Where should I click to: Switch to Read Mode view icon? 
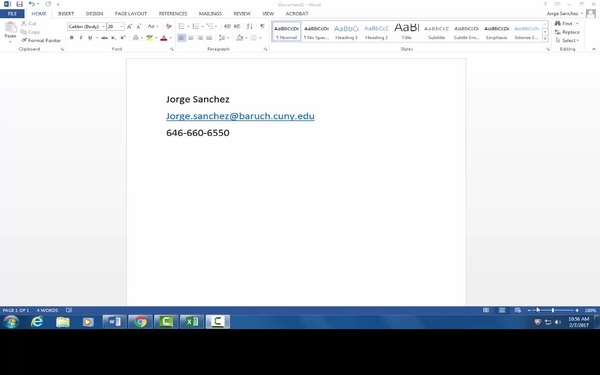point(486,310)
